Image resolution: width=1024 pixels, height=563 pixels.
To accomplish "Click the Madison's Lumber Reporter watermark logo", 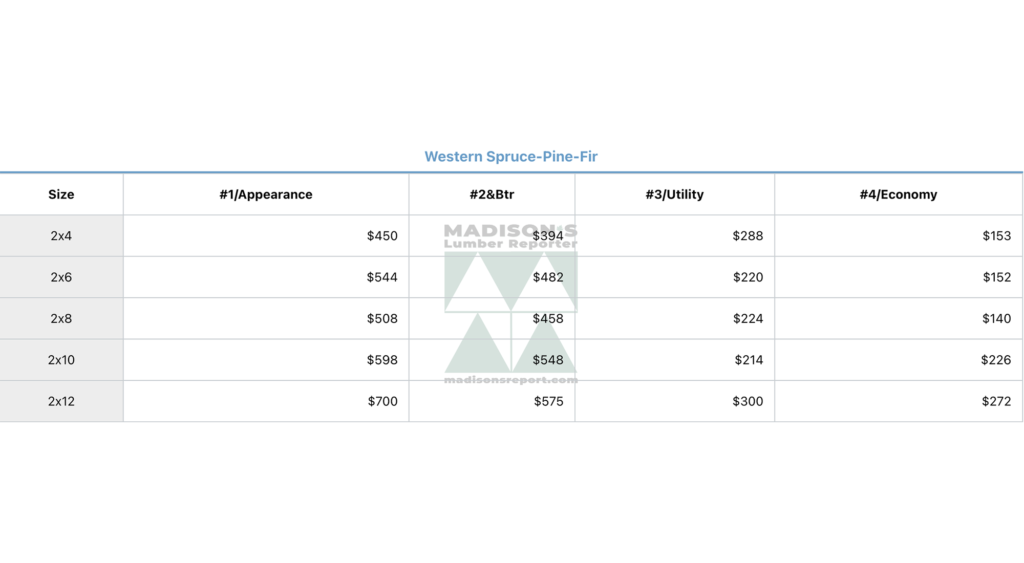I will pyautogui.click(x=511, y=303).
